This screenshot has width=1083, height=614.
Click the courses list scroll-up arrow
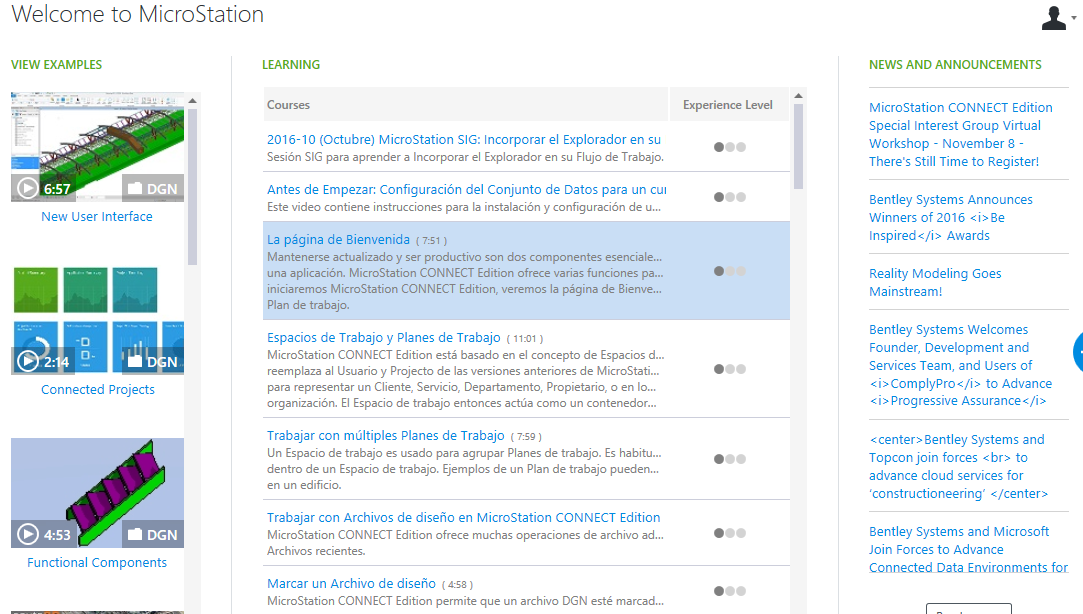click(798, 96)
